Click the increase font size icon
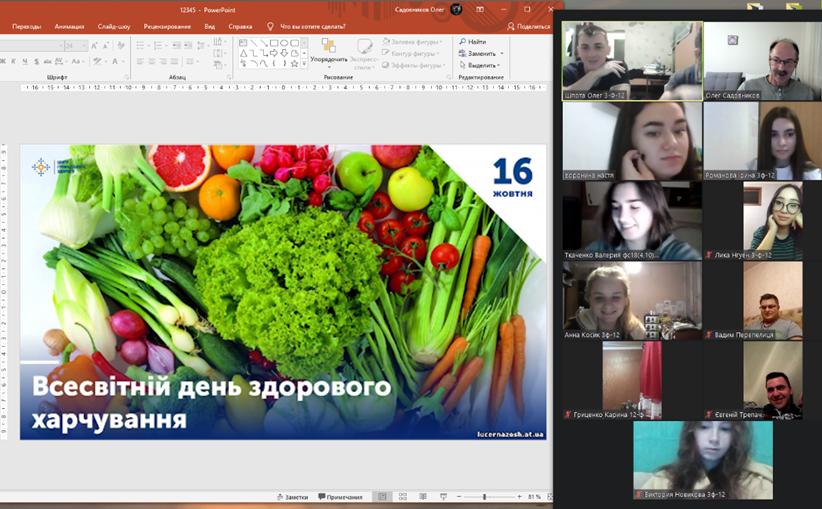 click(x=94, y=46)
